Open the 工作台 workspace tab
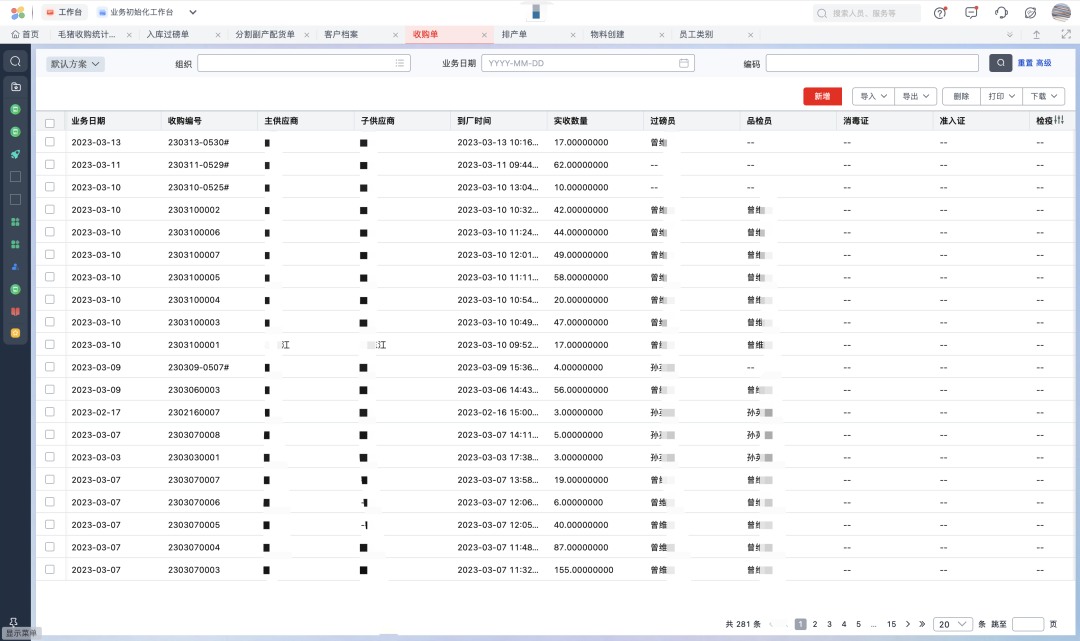Image resolution: width=1080 pixels, height=641 pixels. (64, 12)
